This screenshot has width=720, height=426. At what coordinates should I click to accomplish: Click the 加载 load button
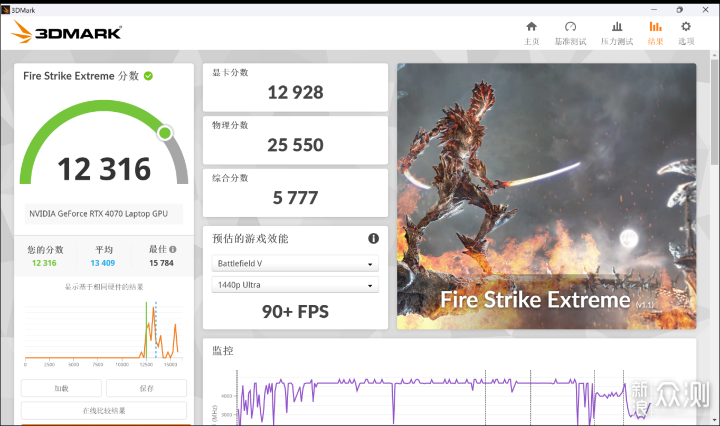click(x=61, y=388)
